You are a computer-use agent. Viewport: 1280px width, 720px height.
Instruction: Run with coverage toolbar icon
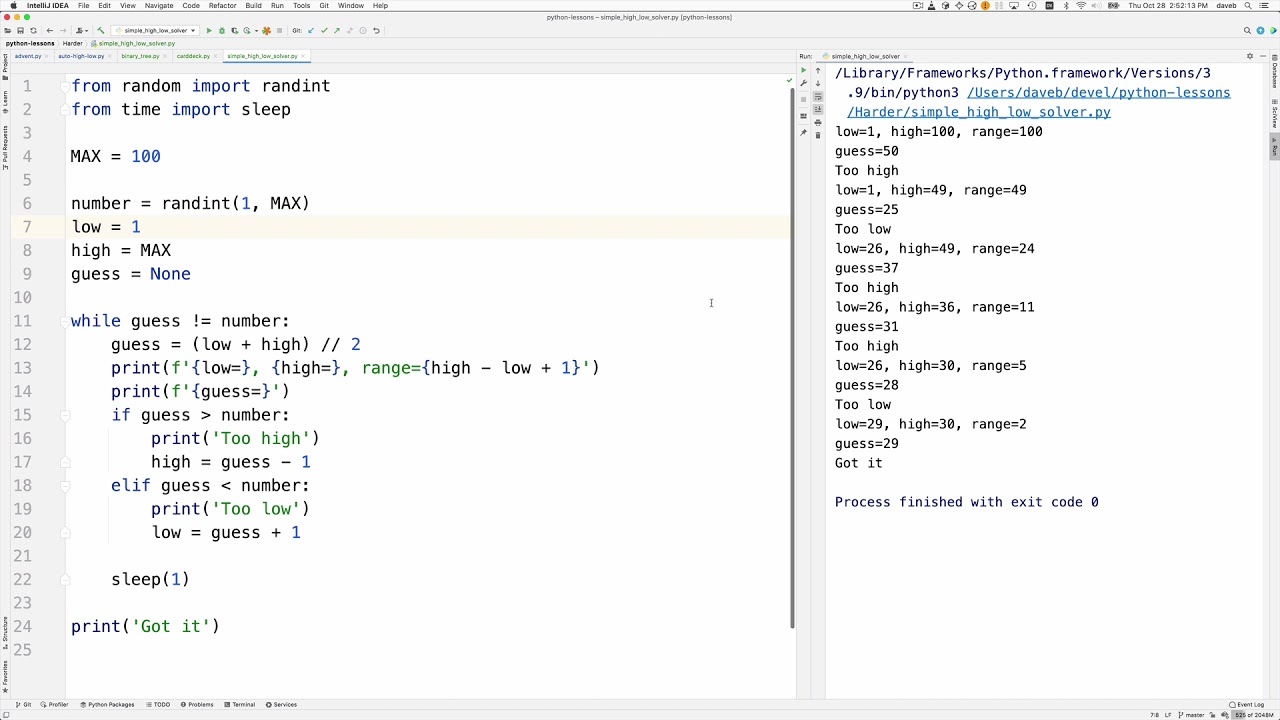[234, 31]
